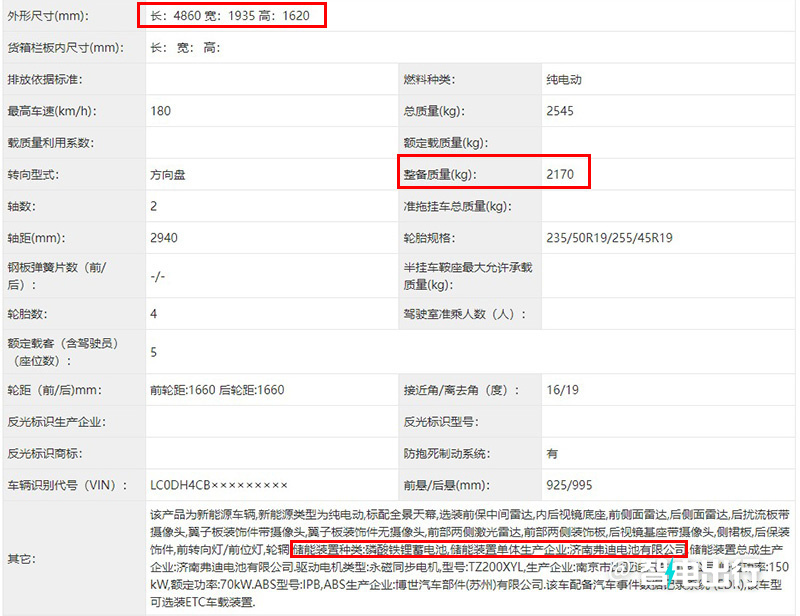Click the value 前轮距:1660 后轮距:1660
800x616 pixels.
(x=217, y=390)
